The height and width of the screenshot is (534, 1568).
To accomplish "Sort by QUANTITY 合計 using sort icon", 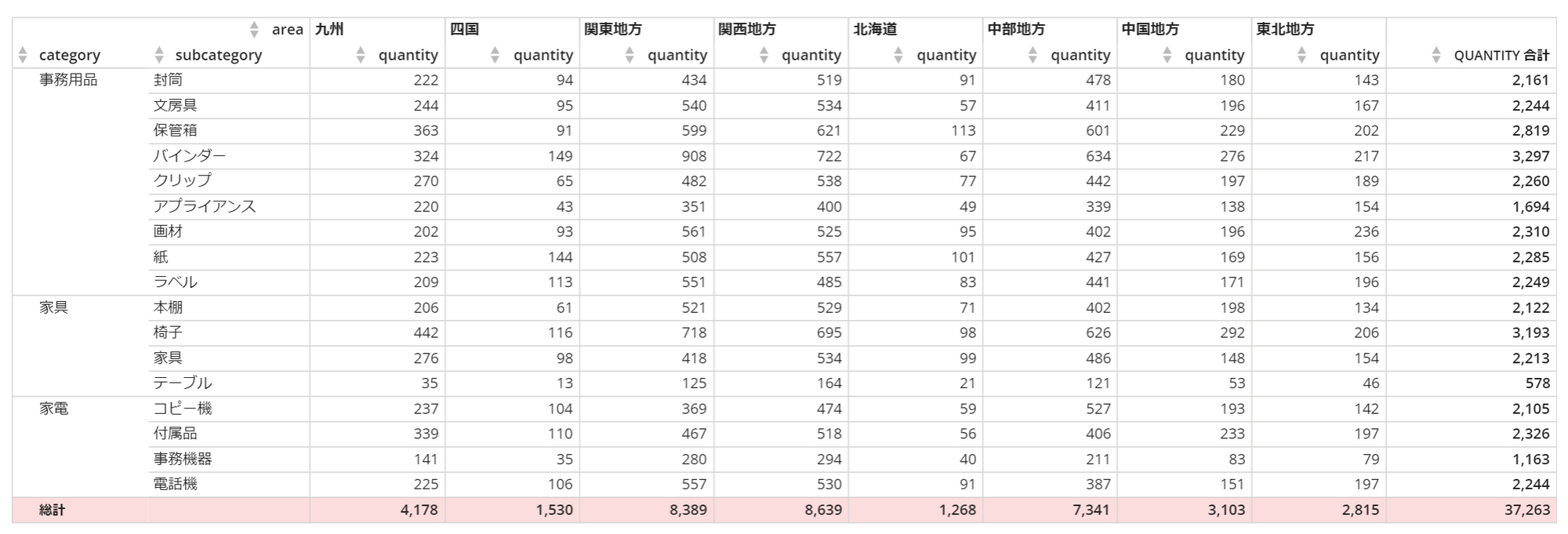I will tap(1436, 55).
